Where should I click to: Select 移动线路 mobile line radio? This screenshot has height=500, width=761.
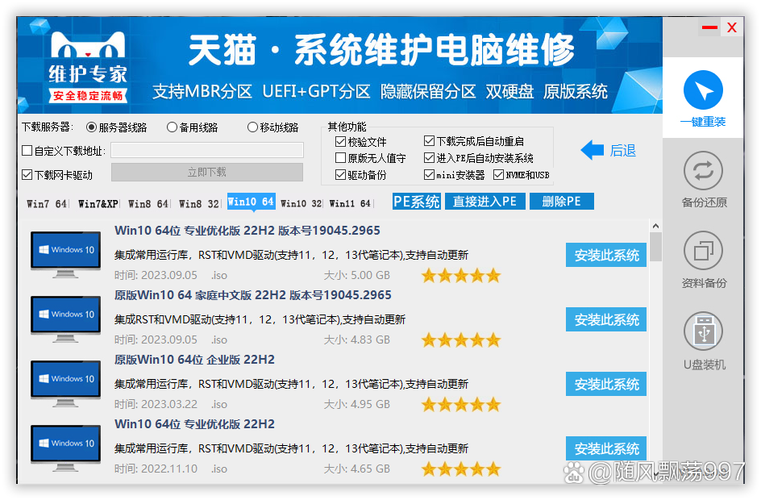252,128
